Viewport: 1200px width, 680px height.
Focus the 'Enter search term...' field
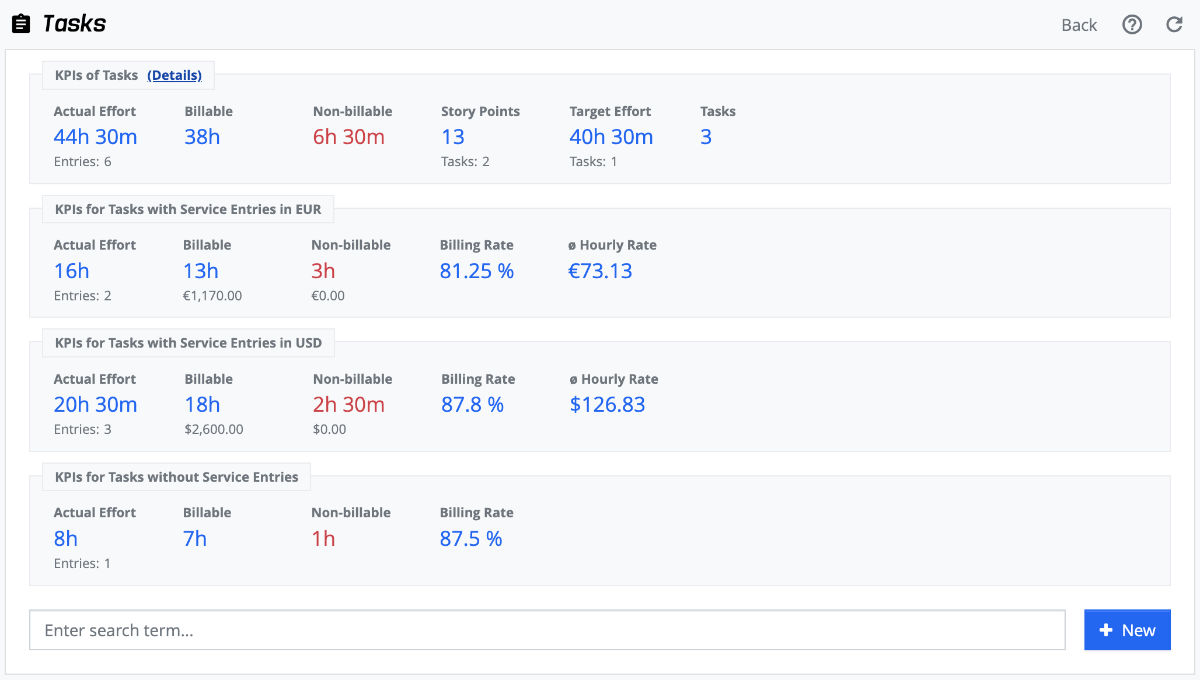point(547,630)
